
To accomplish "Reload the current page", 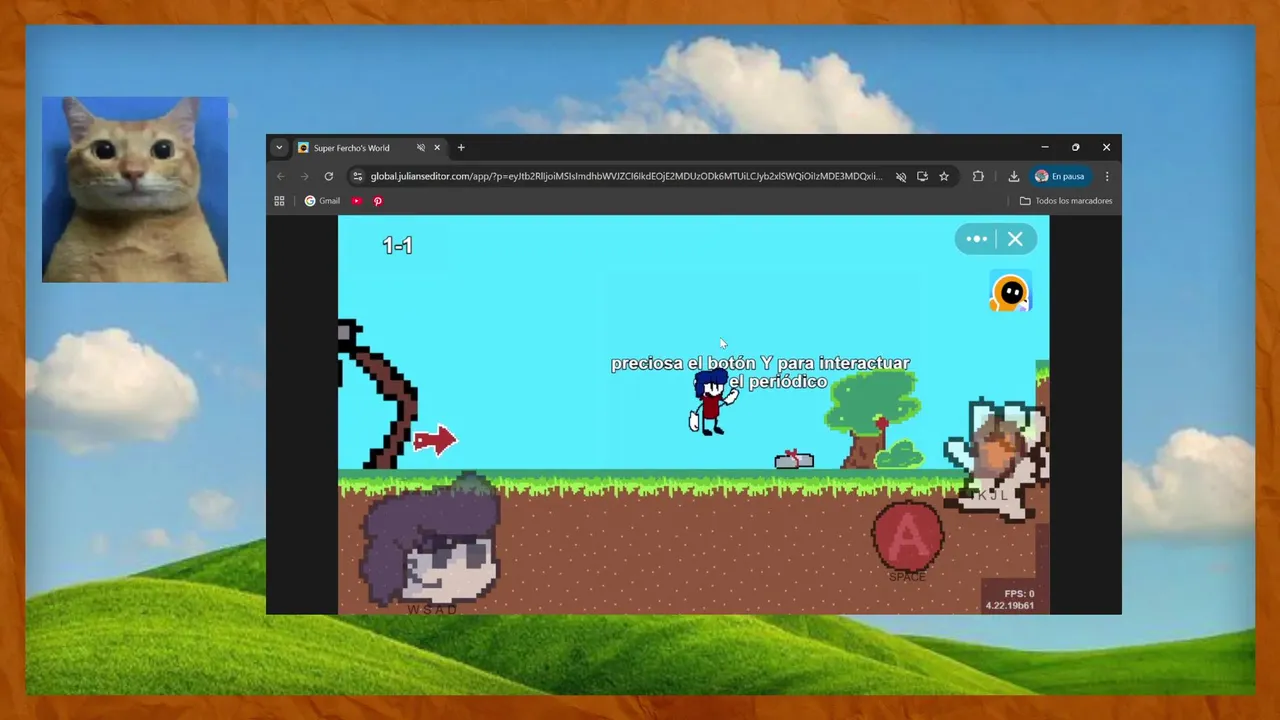I will click(329, 176).
